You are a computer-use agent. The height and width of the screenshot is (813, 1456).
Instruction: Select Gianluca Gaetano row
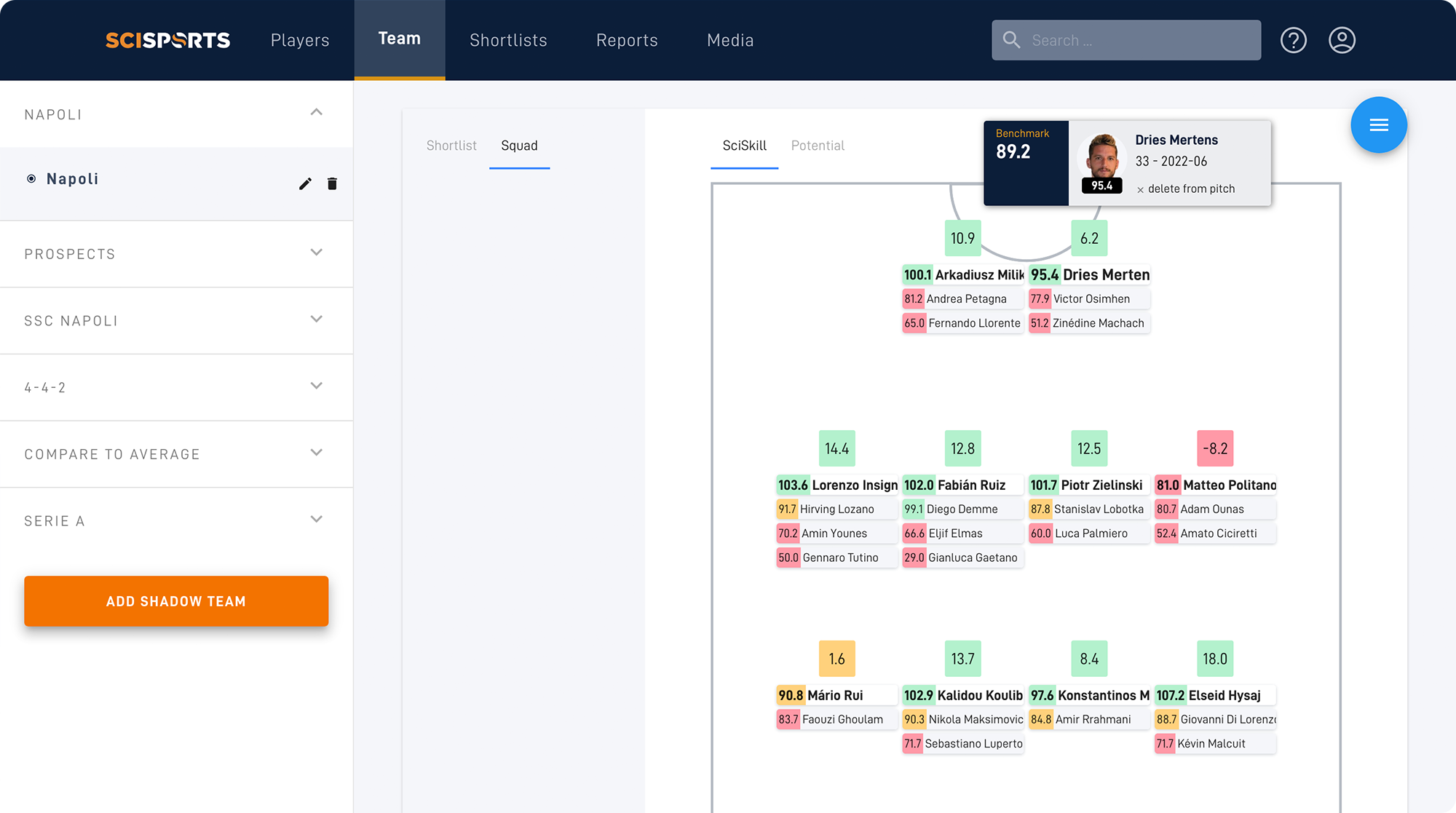tap(963, 558)
